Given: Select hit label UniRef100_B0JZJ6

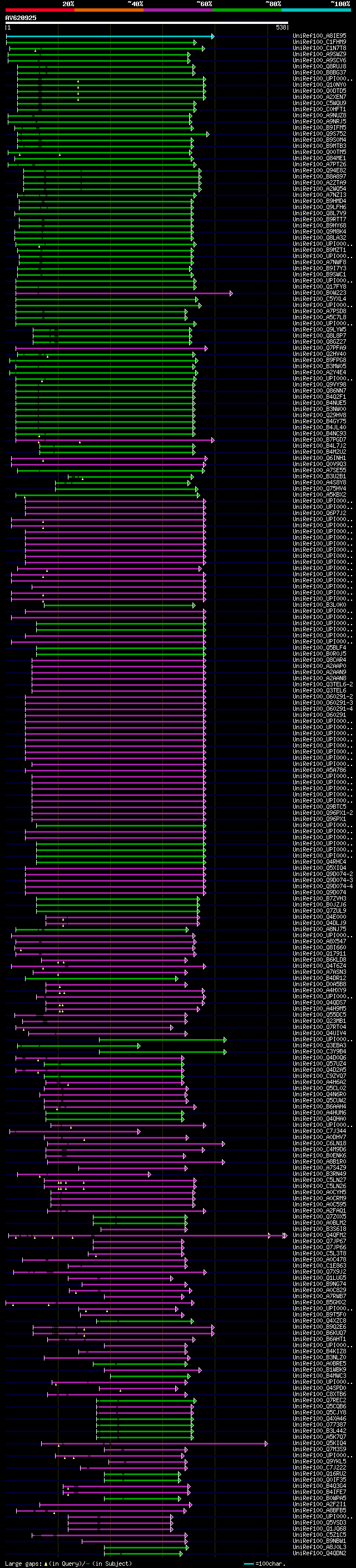Looking at the screenshot, I should point(319,904).
